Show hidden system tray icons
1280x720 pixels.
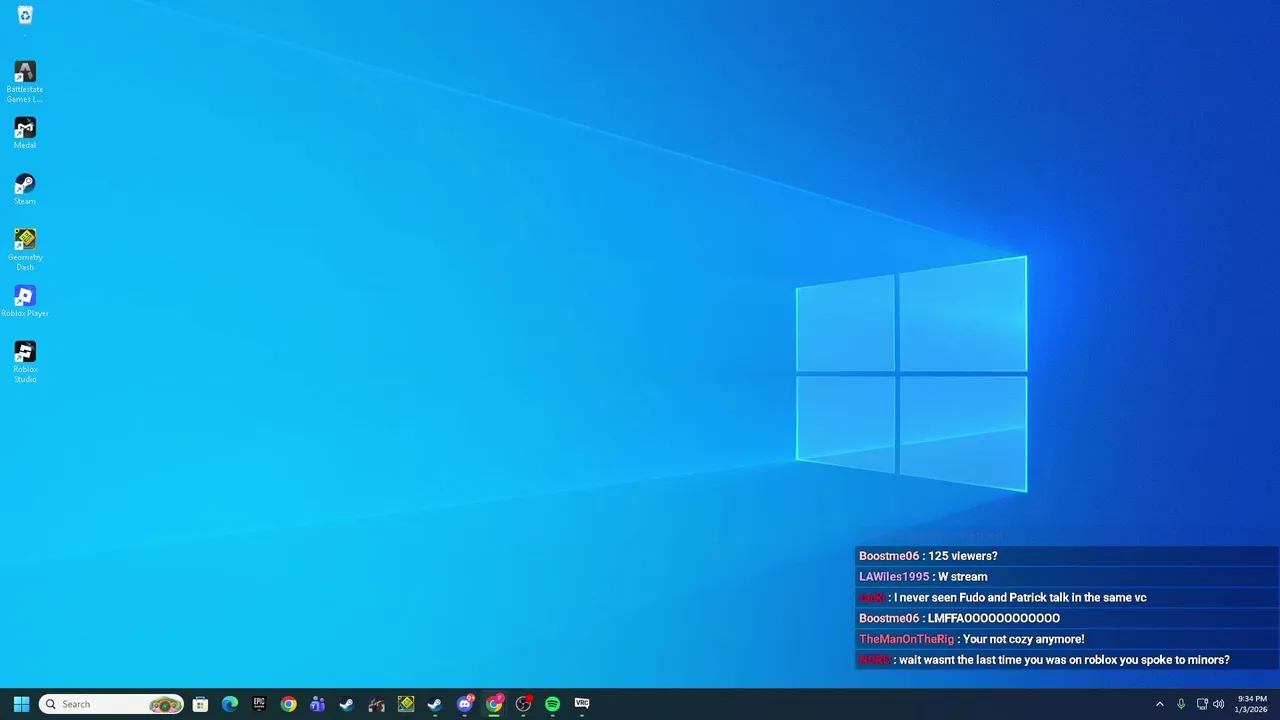tap(1160, 704)
